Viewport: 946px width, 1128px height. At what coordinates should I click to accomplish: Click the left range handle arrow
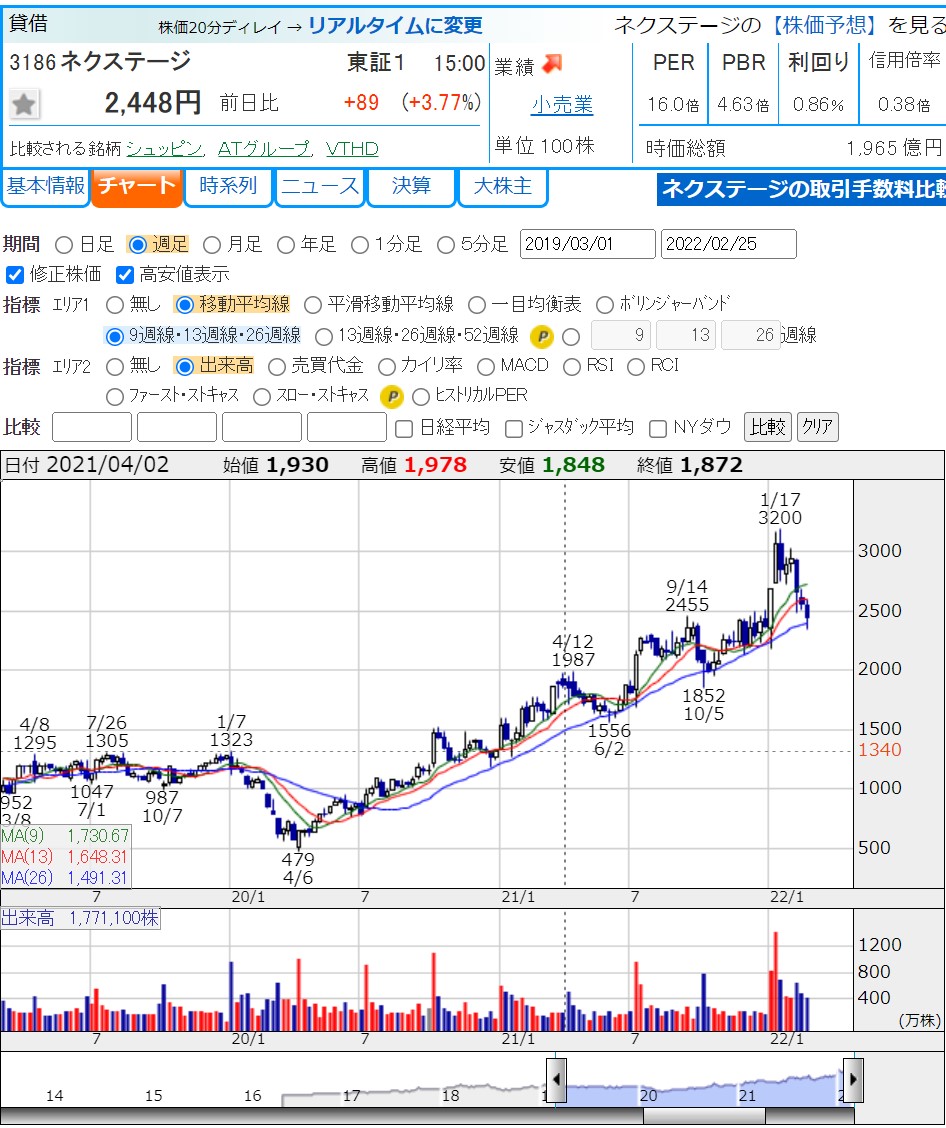pyautogui.click(x=556, y=1080)
